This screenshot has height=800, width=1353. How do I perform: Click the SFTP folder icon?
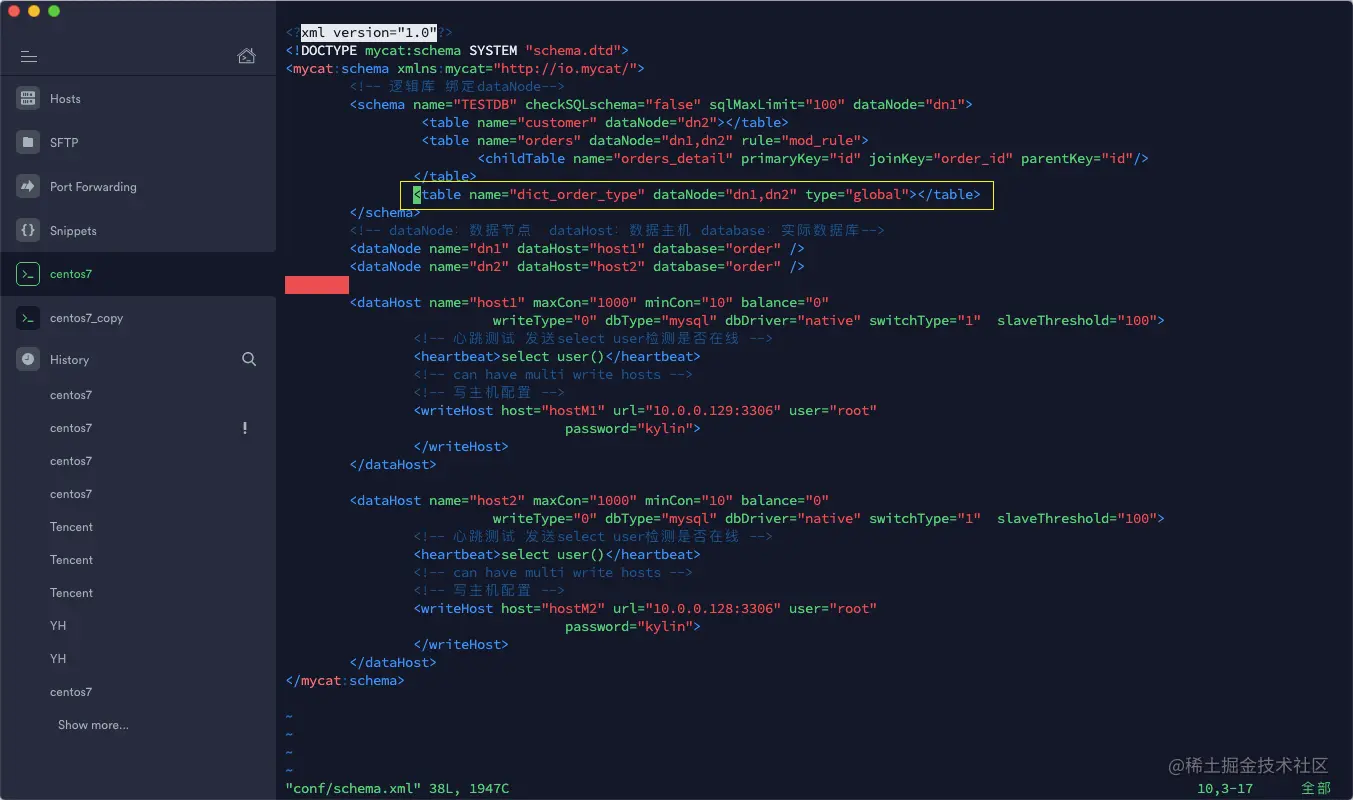28,142
